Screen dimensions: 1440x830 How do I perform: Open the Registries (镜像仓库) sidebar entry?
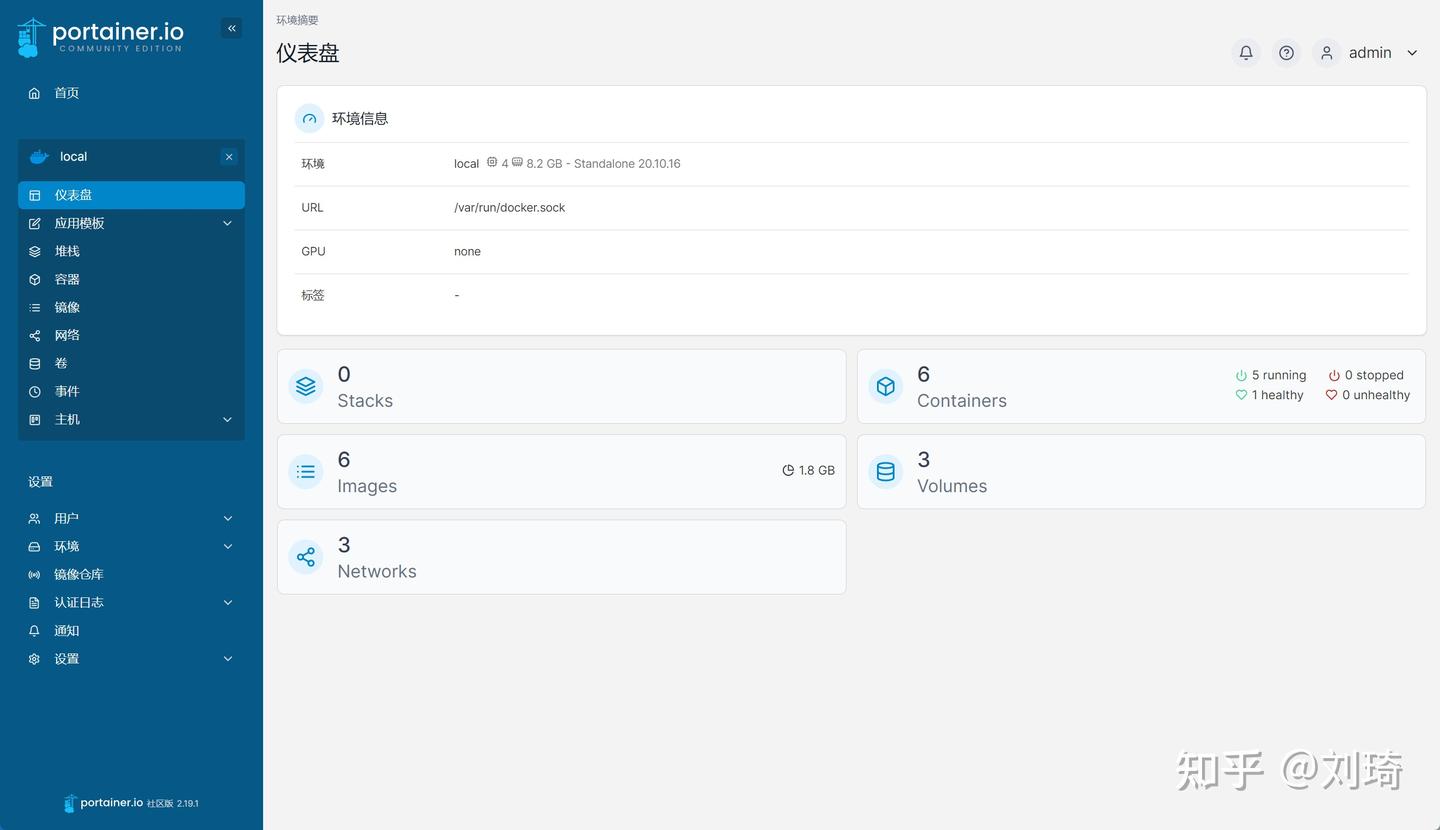pos(79,574)
